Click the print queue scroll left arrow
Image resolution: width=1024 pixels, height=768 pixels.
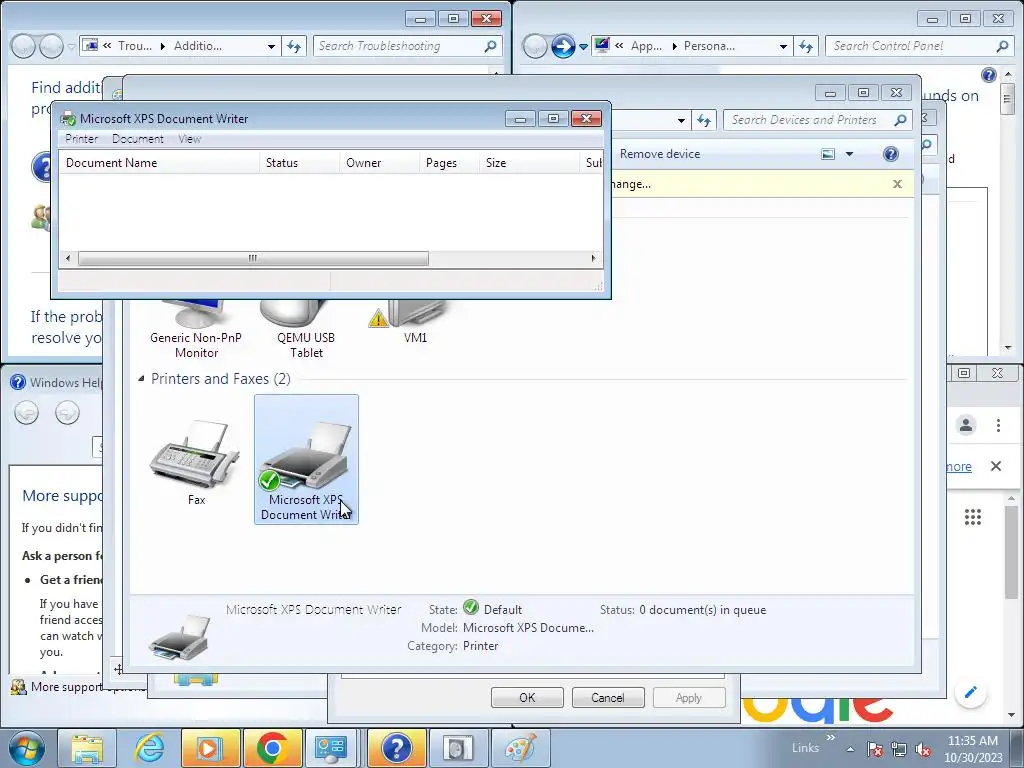(x=68, y=258)
